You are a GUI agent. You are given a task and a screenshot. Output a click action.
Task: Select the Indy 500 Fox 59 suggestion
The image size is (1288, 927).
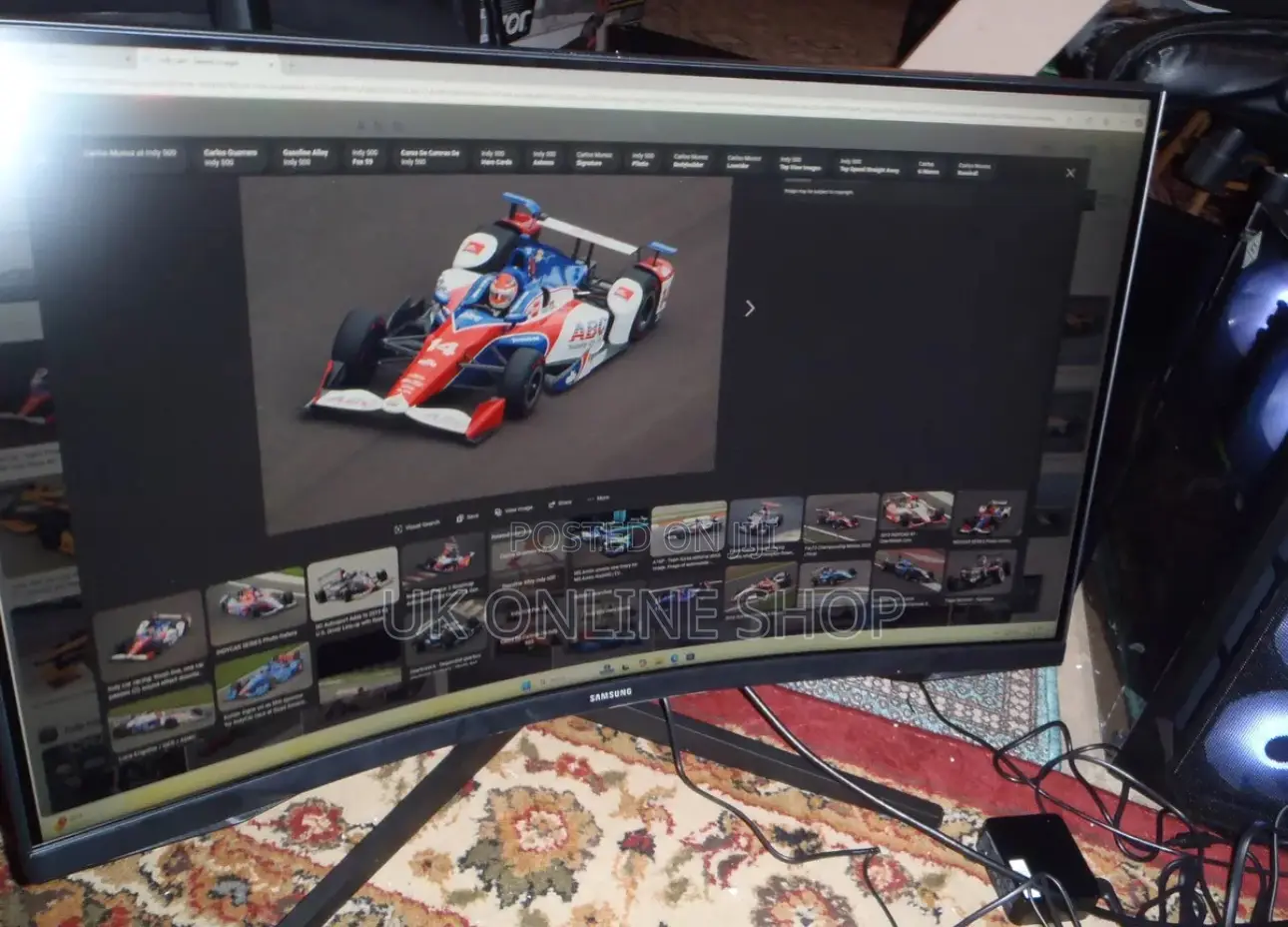(363, 157)
